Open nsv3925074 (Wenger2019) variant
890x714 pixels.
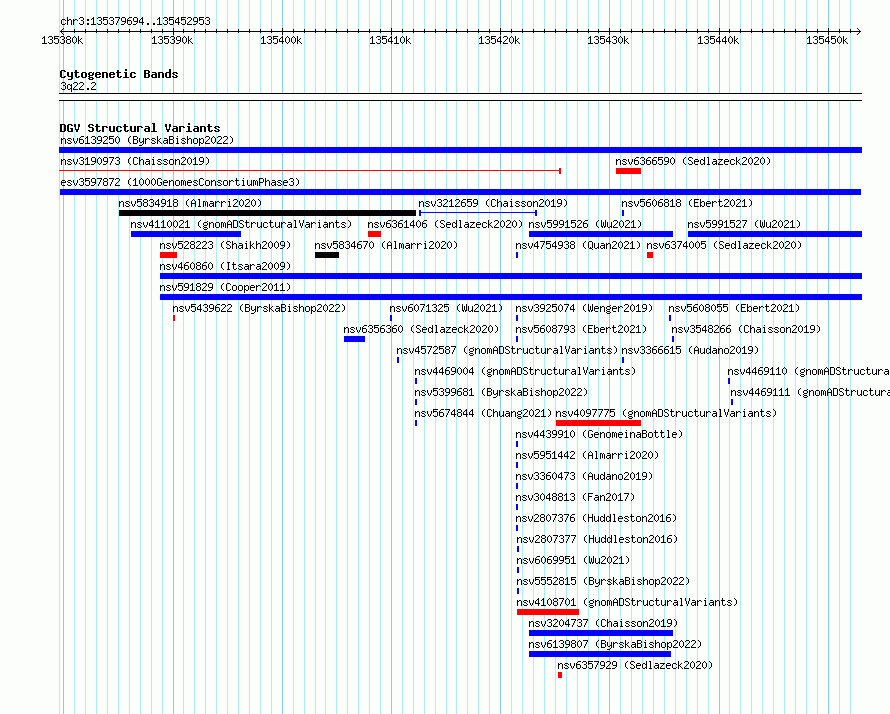(x=584, y=308)
